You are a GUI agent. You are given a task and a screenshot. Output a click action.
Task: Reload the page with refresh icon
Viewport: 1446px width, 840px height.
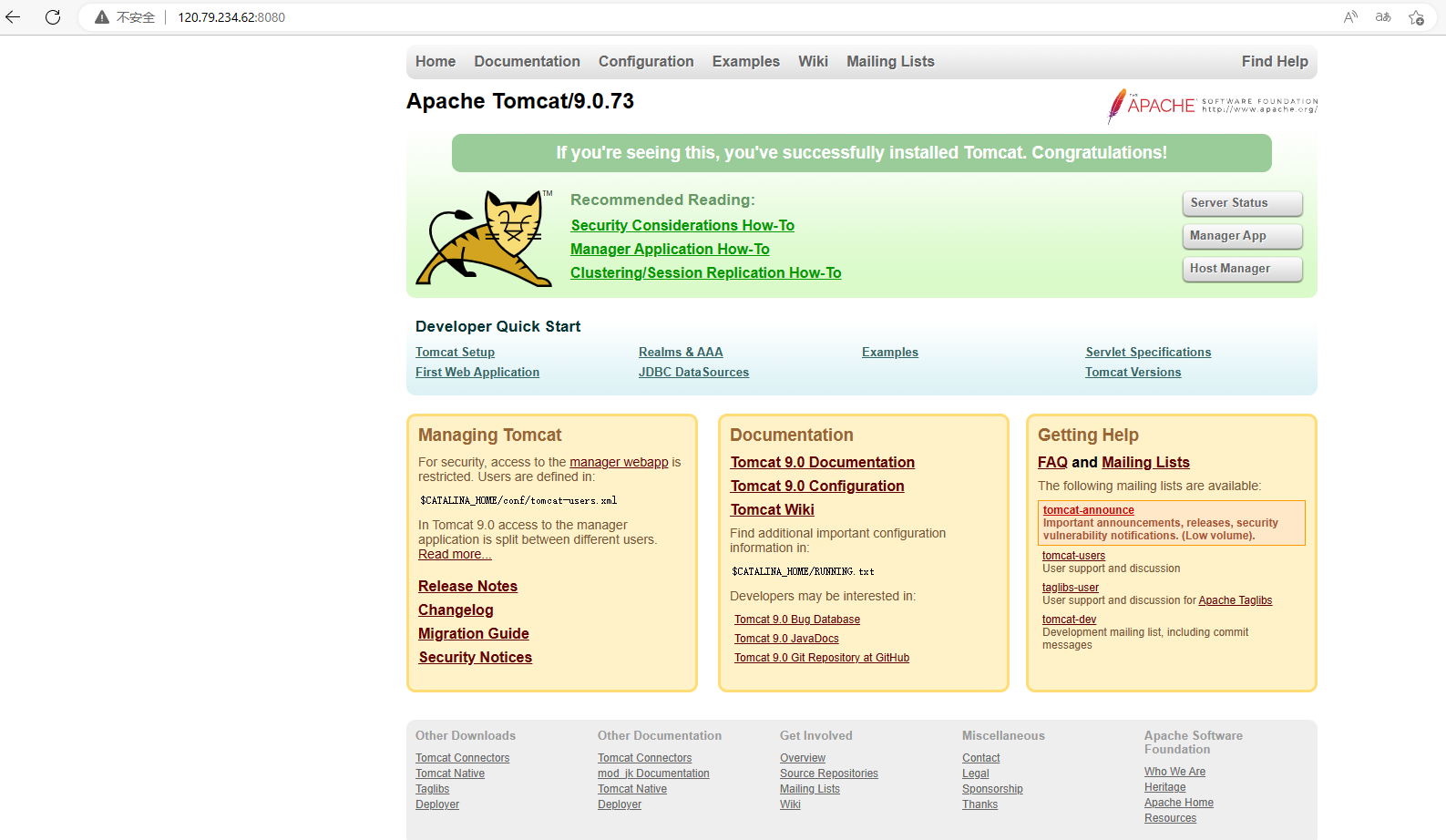point(53,17)
